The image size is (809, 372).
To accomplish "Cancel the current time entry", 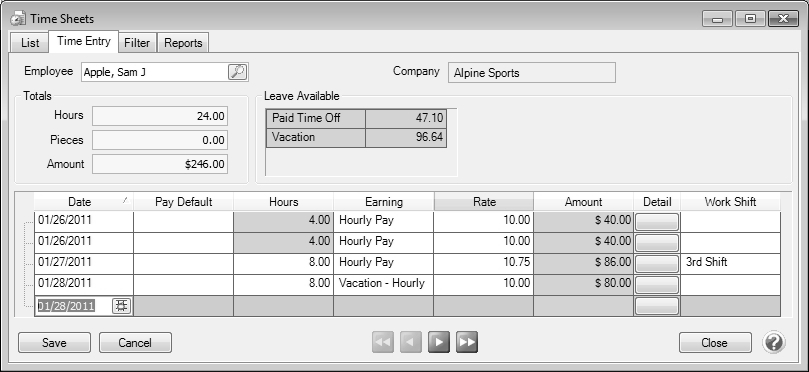I will (135, 343).
